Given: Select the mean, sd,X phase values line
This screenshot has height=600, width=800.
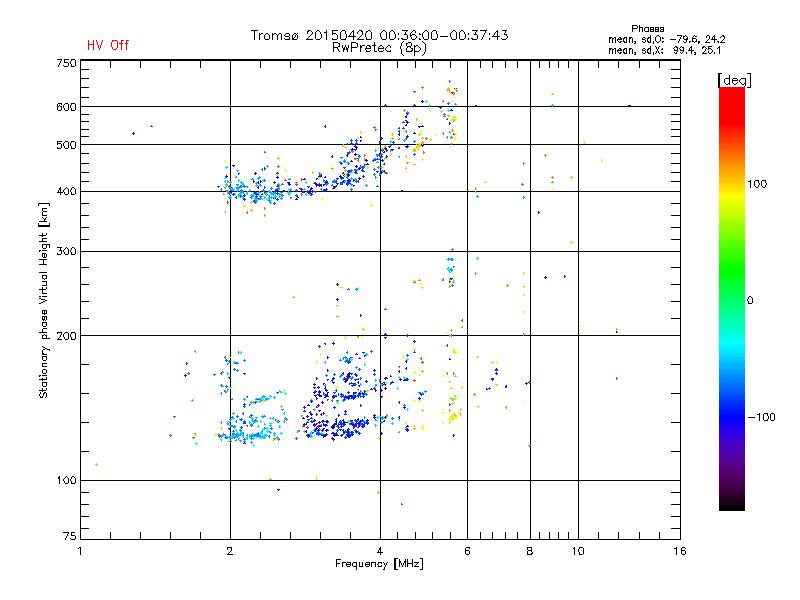Looking at the screenshot, I should 665,50.
